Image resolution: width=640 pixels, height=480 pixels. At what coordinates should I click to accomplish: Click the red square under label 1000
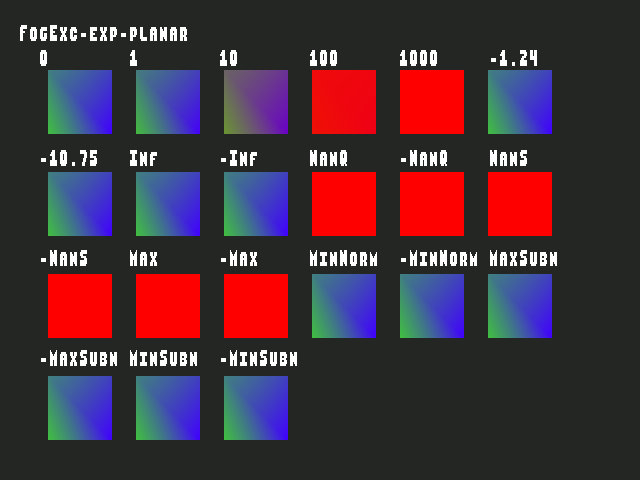click(432, 102)
